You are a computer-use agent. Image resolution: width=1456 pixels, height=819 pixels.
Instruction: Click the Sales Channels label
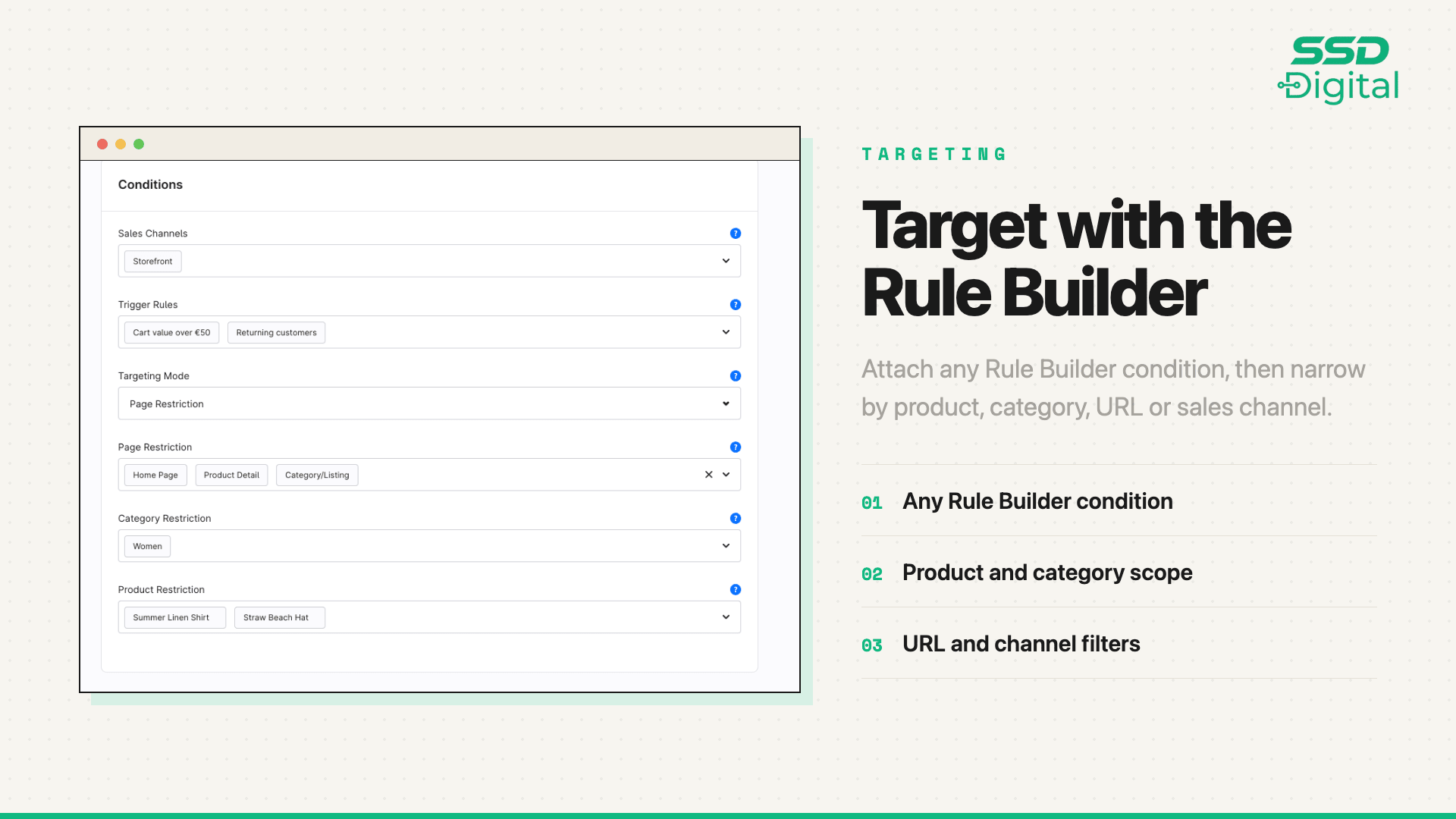point(152,234)
